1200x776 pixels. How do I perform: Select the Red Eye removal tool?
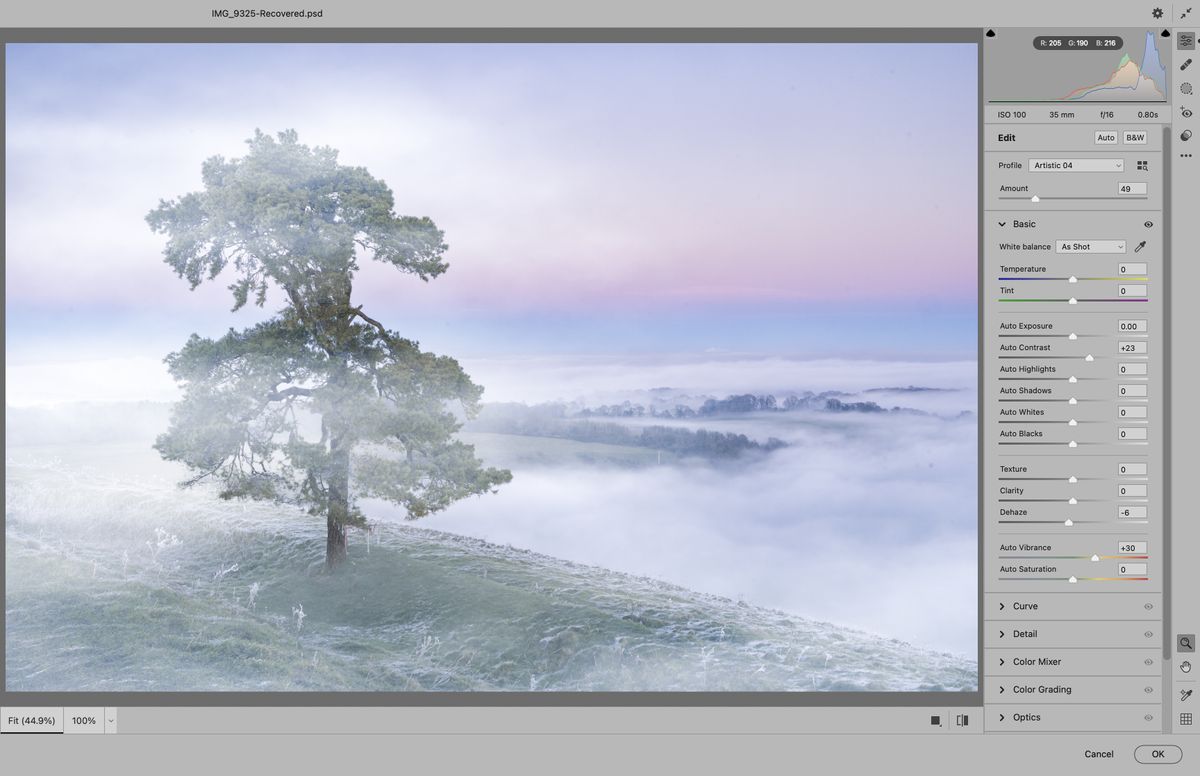(x=1185, y=113)
